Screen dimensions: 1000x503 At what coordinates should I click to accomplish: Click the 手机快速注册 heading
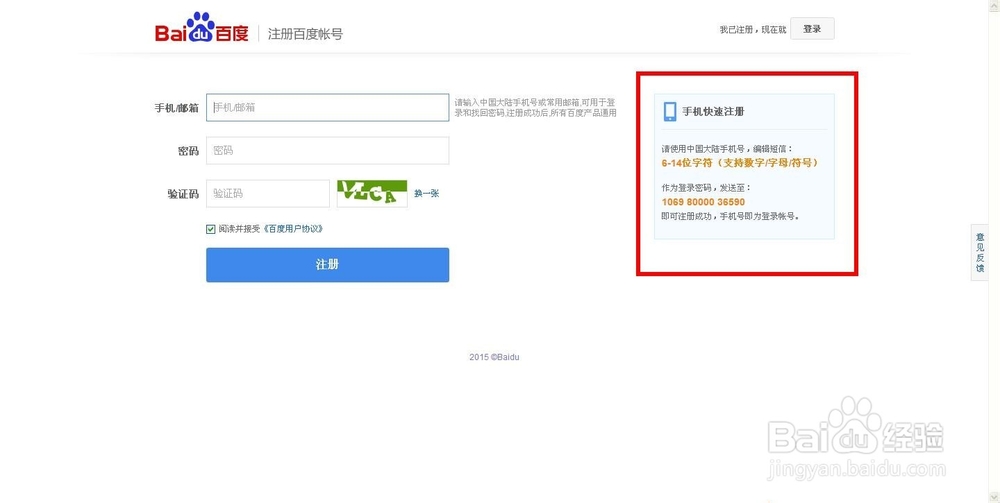click(713, 112)
